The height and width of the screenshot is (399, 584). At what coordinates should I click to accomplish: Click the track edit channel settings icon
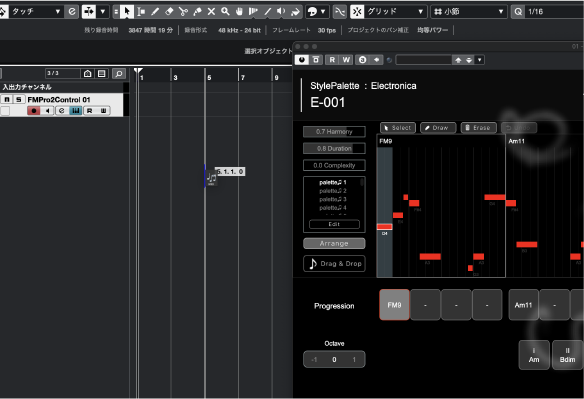(x=61, y=111)
